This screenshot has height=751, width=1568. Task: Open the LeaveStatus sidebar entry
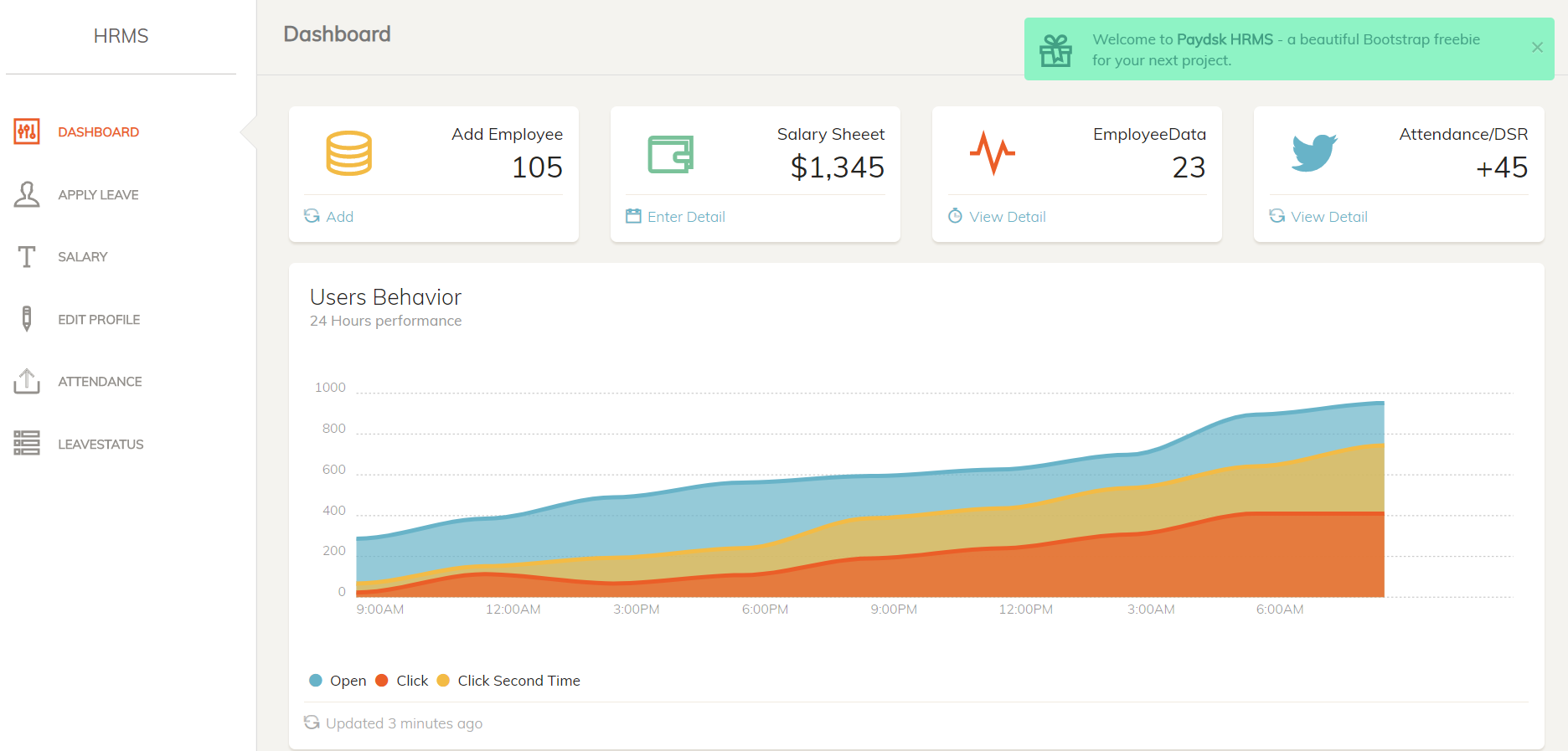(x=101, y=445)
